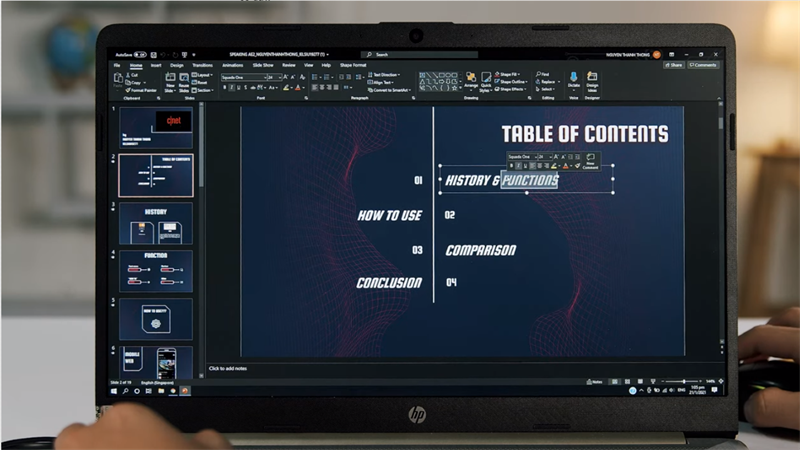The width and height of the screenshot is (800, 450).
Task: Click Decrease Font Size icon
Action: tap(293, 77)
